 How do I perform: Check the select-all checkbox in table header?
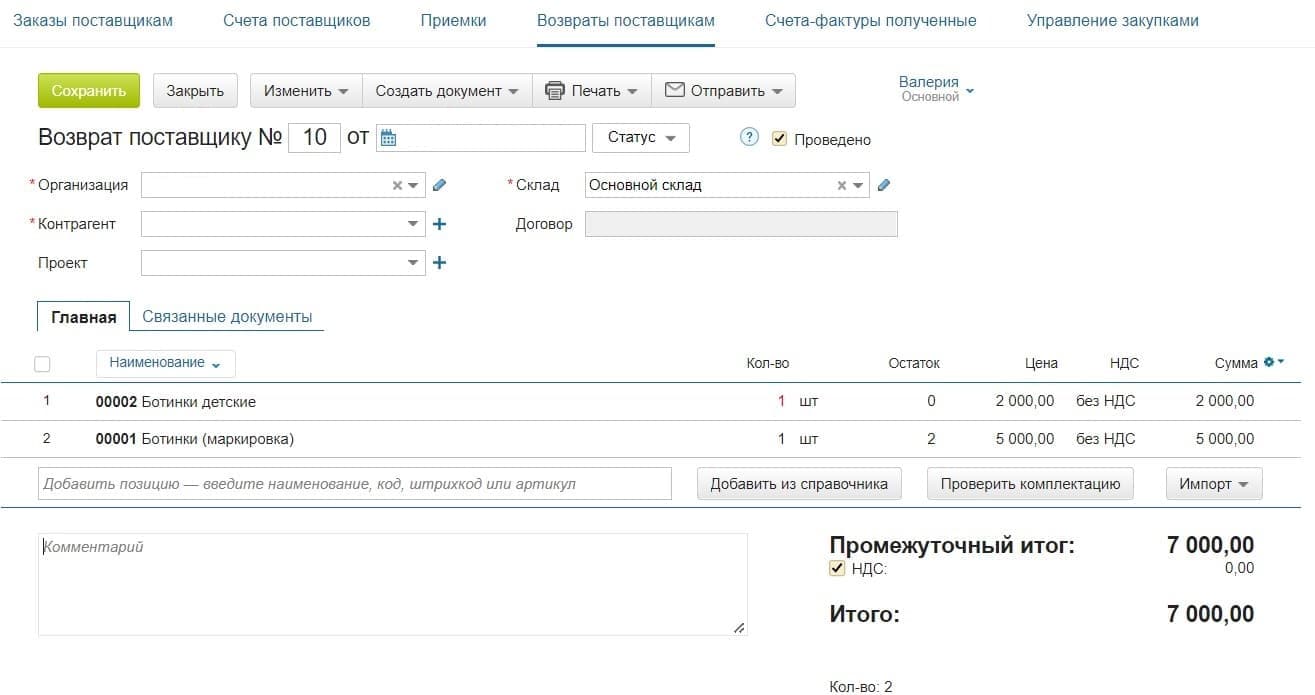42,364
